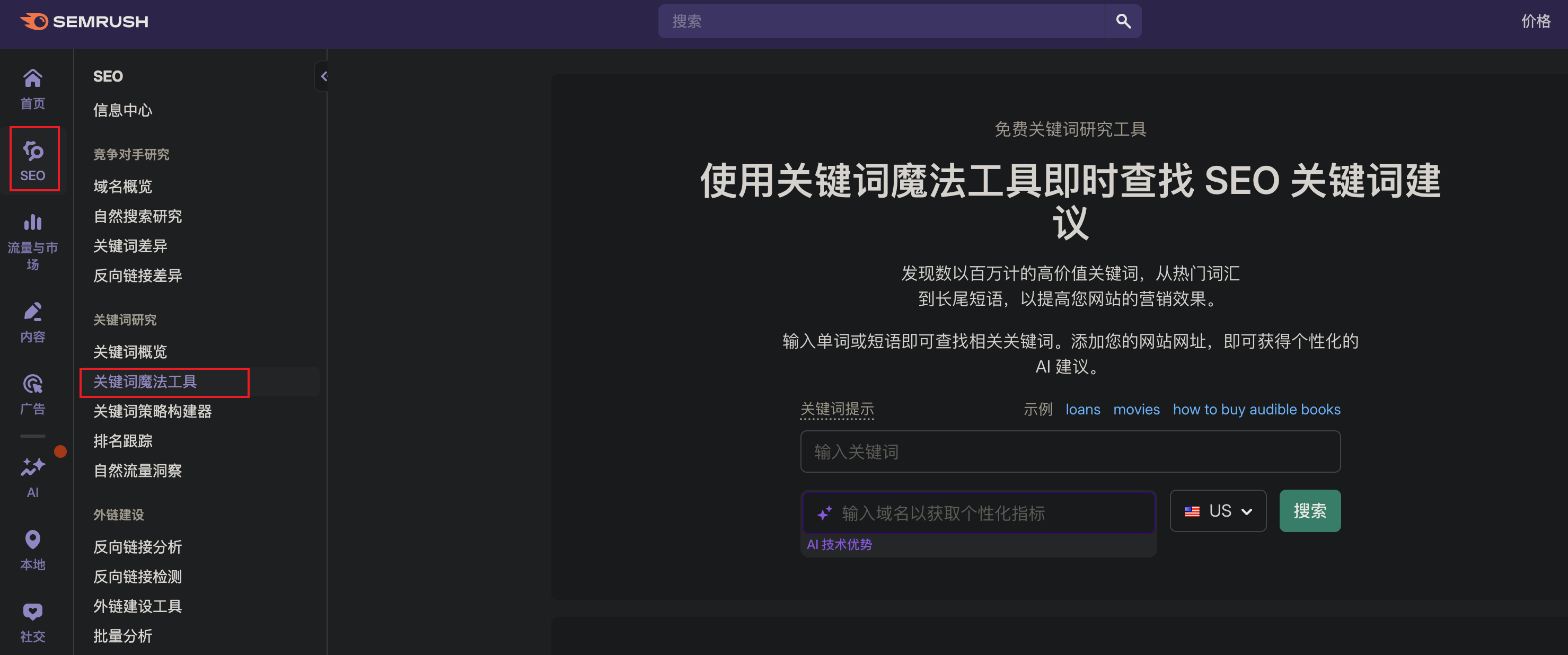Open the 广告 advertising icon
Viewport: 1568px width, 655px height.
coord(32,393)
